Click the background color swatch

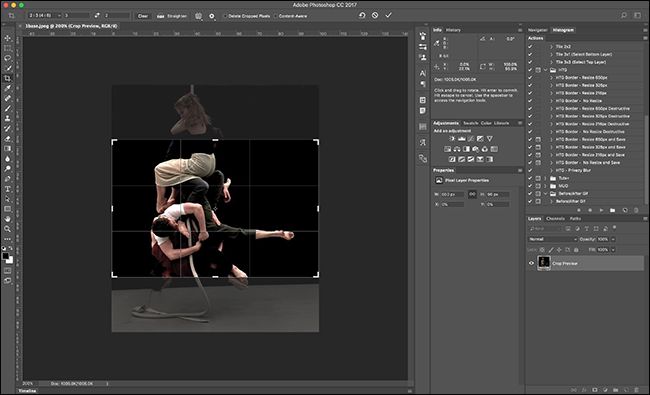[10, 260]
